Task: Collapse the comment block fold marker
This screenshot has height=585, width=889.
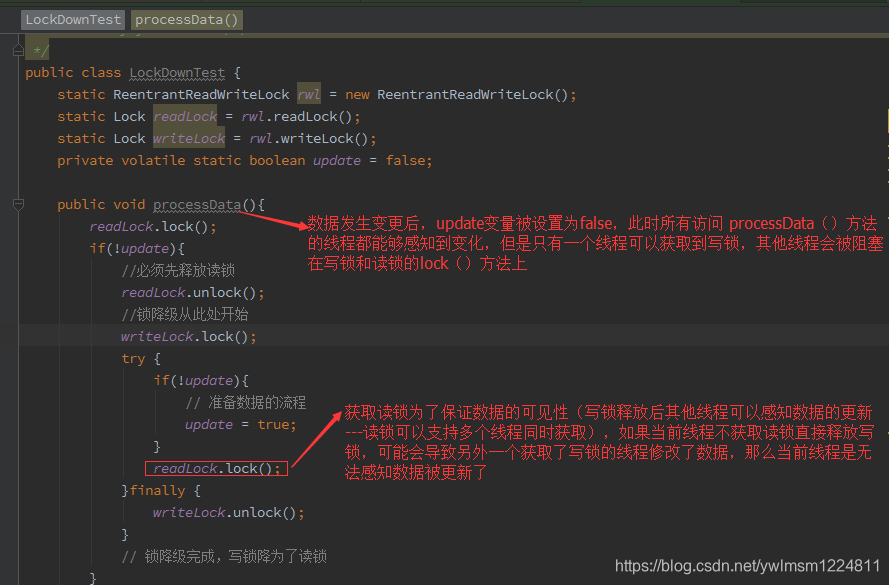Action: 18,51
